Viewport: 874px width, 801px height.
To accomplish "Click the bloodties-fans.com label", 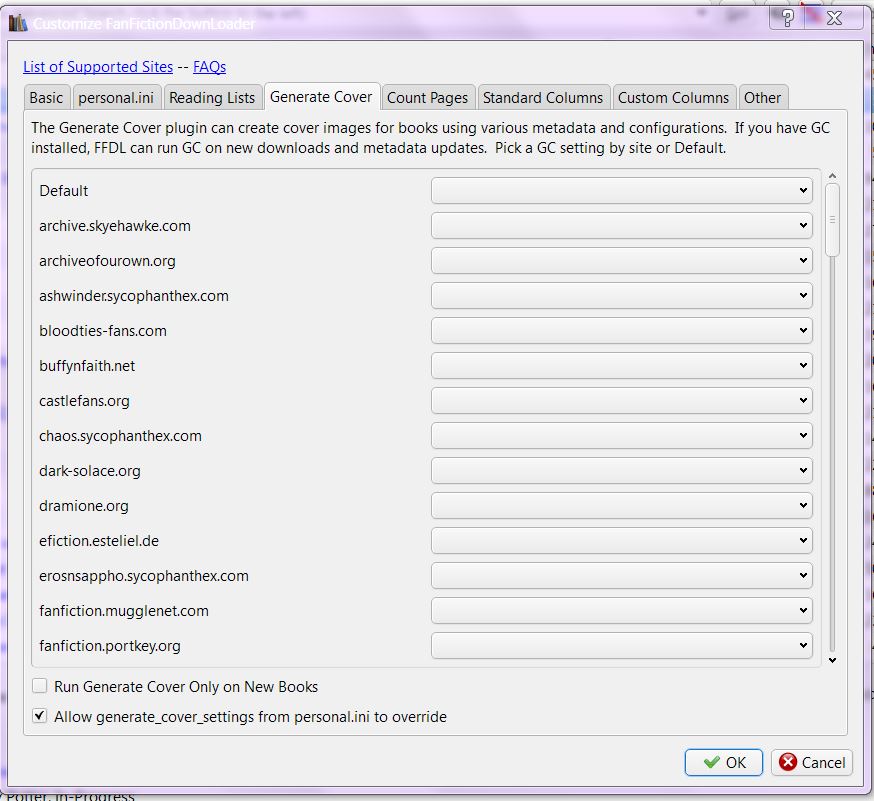I will point(103,331).
